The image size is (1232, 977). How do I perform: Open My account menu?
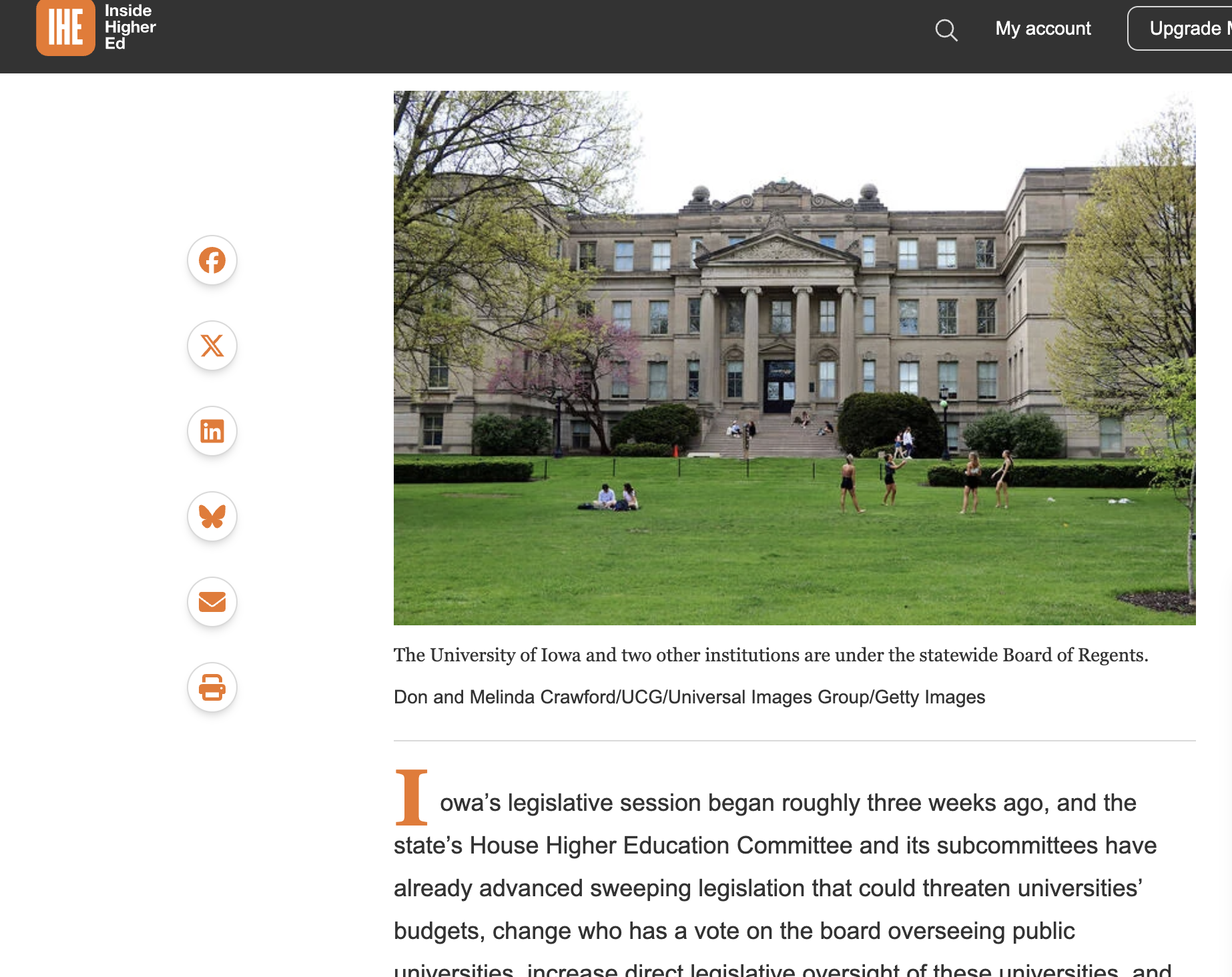1042,29
